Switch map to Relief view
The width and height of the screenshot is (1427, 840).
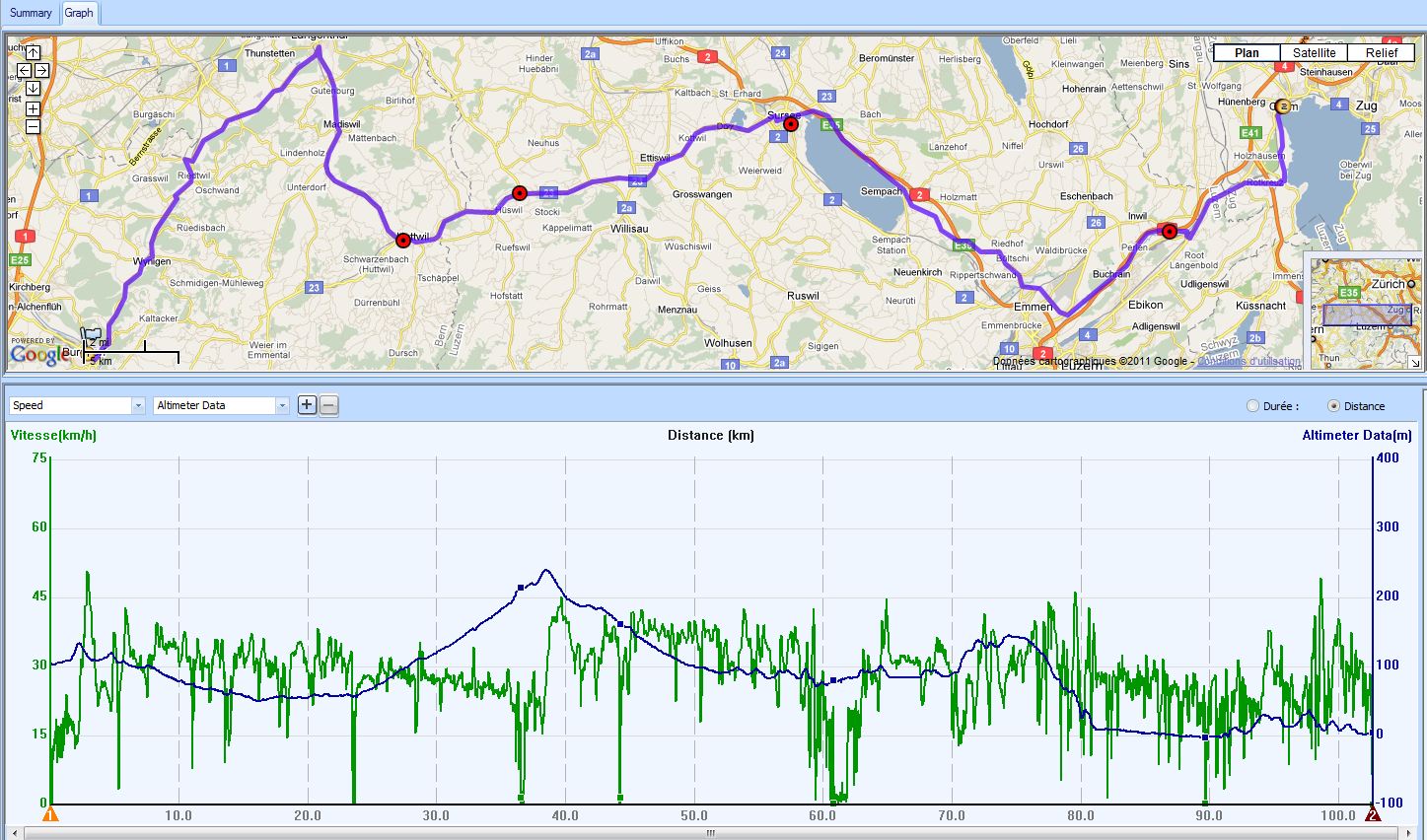click(x=1381, y=53)
